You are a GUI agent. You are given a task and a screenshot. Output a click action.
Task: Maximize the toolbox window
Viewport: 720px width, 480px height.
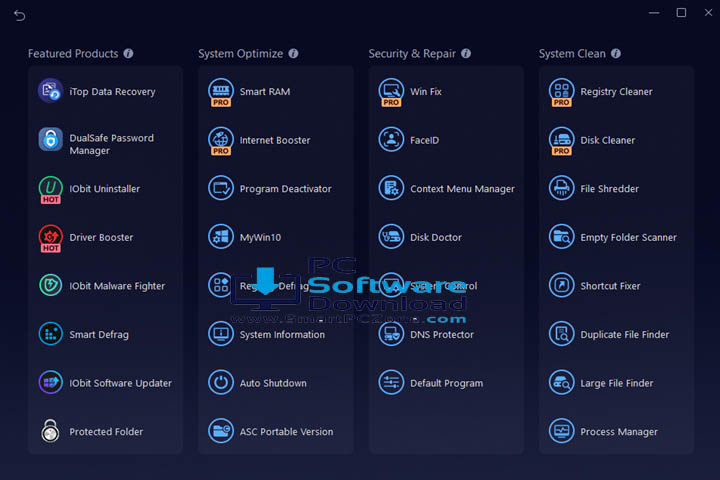pos(681,13)
